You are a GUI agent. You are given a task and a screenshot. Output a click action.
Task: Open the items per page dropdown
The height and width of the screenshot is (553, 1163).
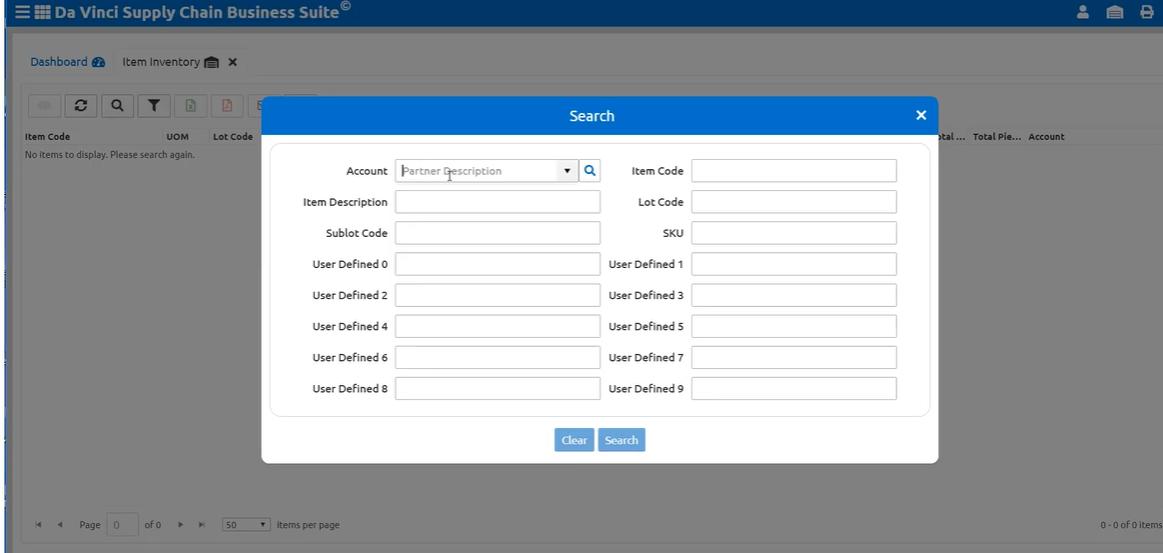click(x=246, y=525)
